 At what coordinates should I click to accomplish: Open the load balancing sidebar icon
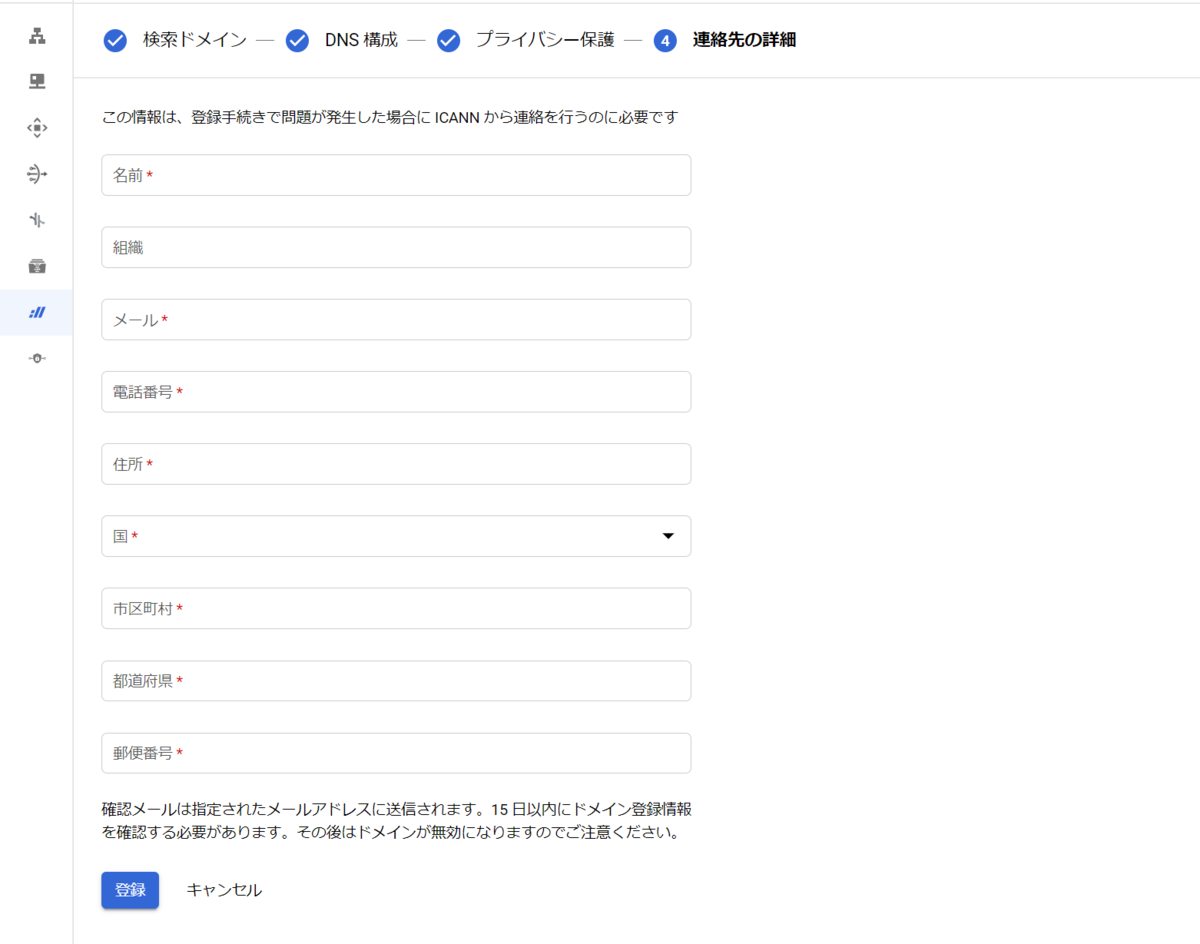pos(36,173)
